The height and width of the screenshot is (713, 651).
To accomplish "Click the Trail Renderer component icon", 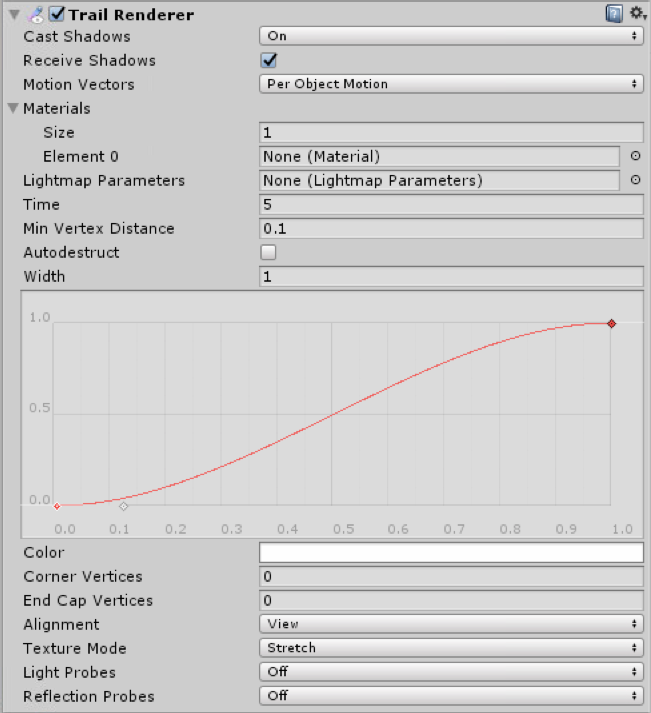I will tap(36, 15).
